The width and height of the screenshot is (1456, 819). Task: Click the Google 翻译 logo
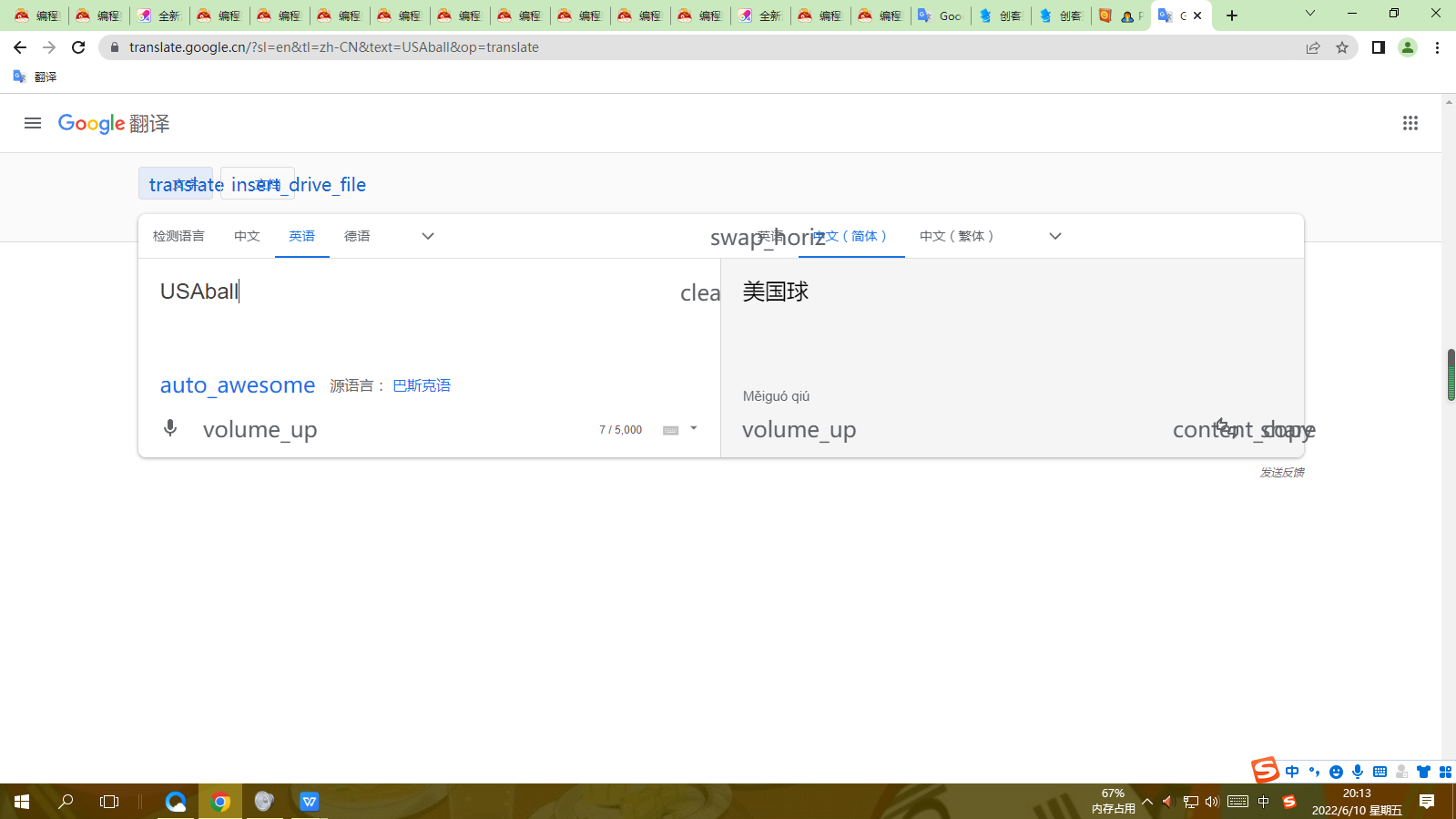pos(114,123)
